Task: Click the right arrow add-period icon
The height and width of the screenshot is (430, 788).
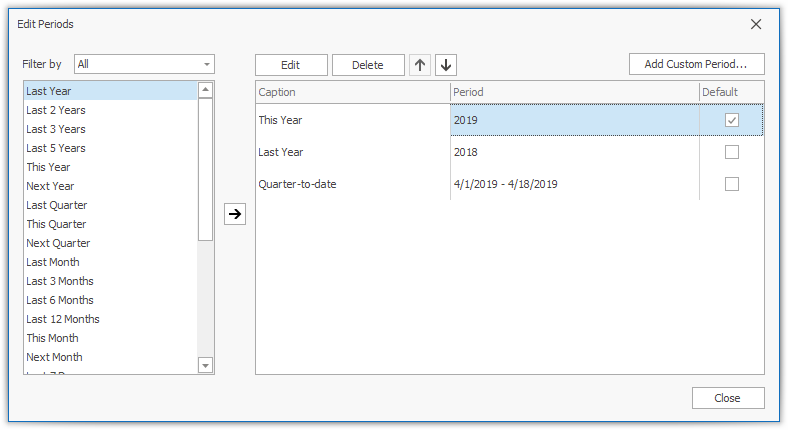Action: [235, 214]
